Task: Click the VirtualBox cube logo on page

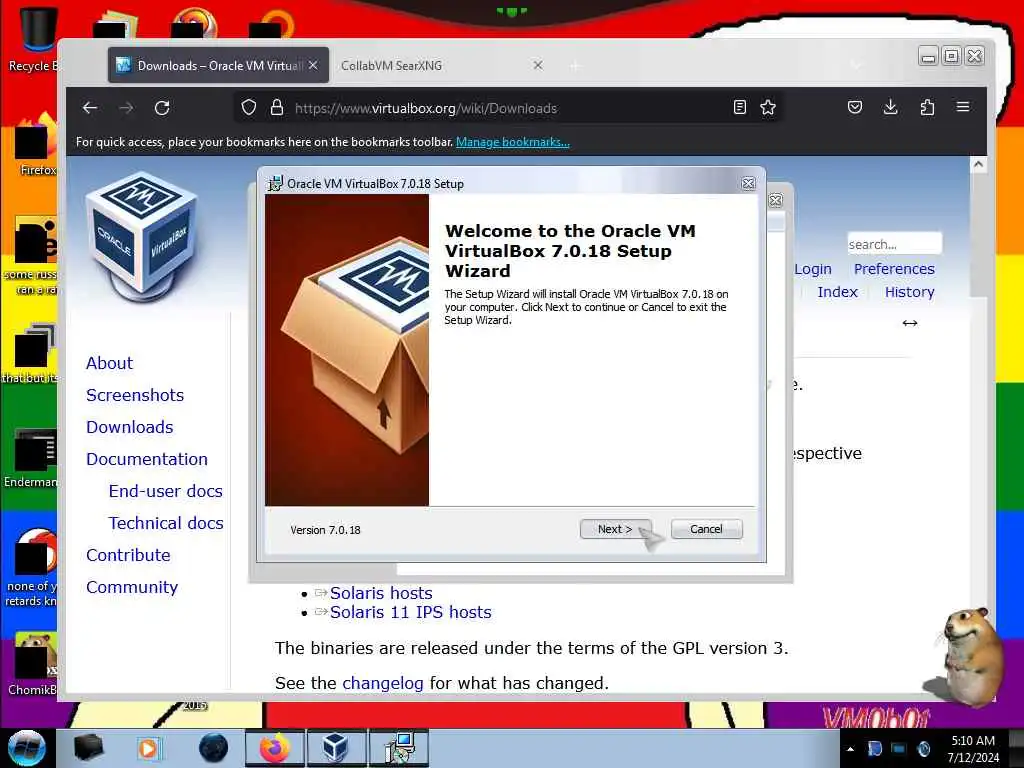Action: click(x=141, y=235)
